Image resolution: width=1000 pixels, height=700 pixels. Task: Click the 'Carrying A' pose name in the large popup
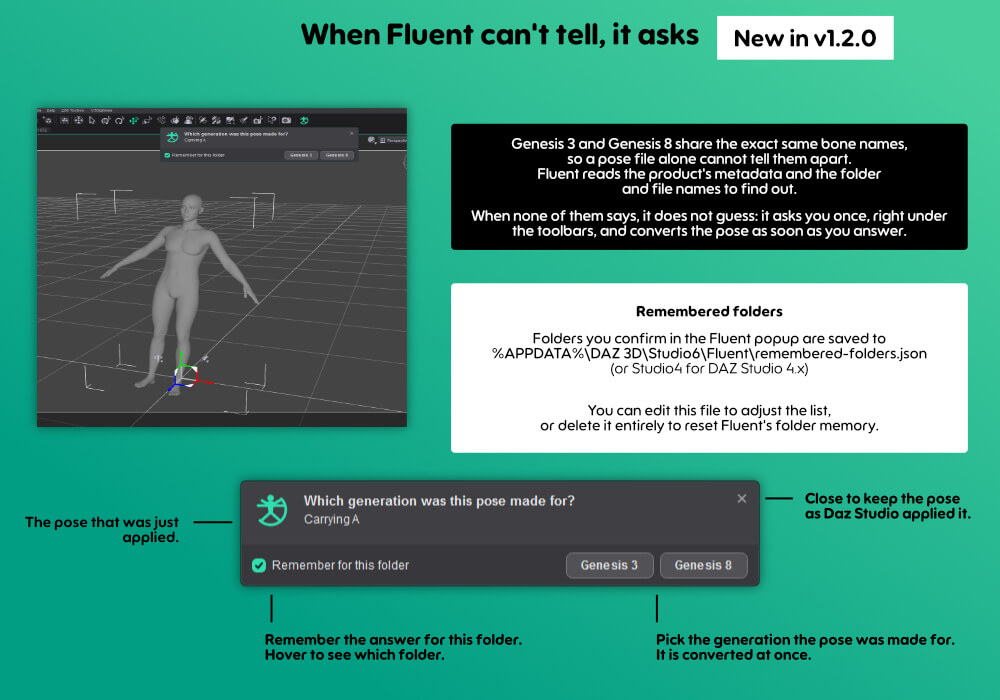coord(332,520)
